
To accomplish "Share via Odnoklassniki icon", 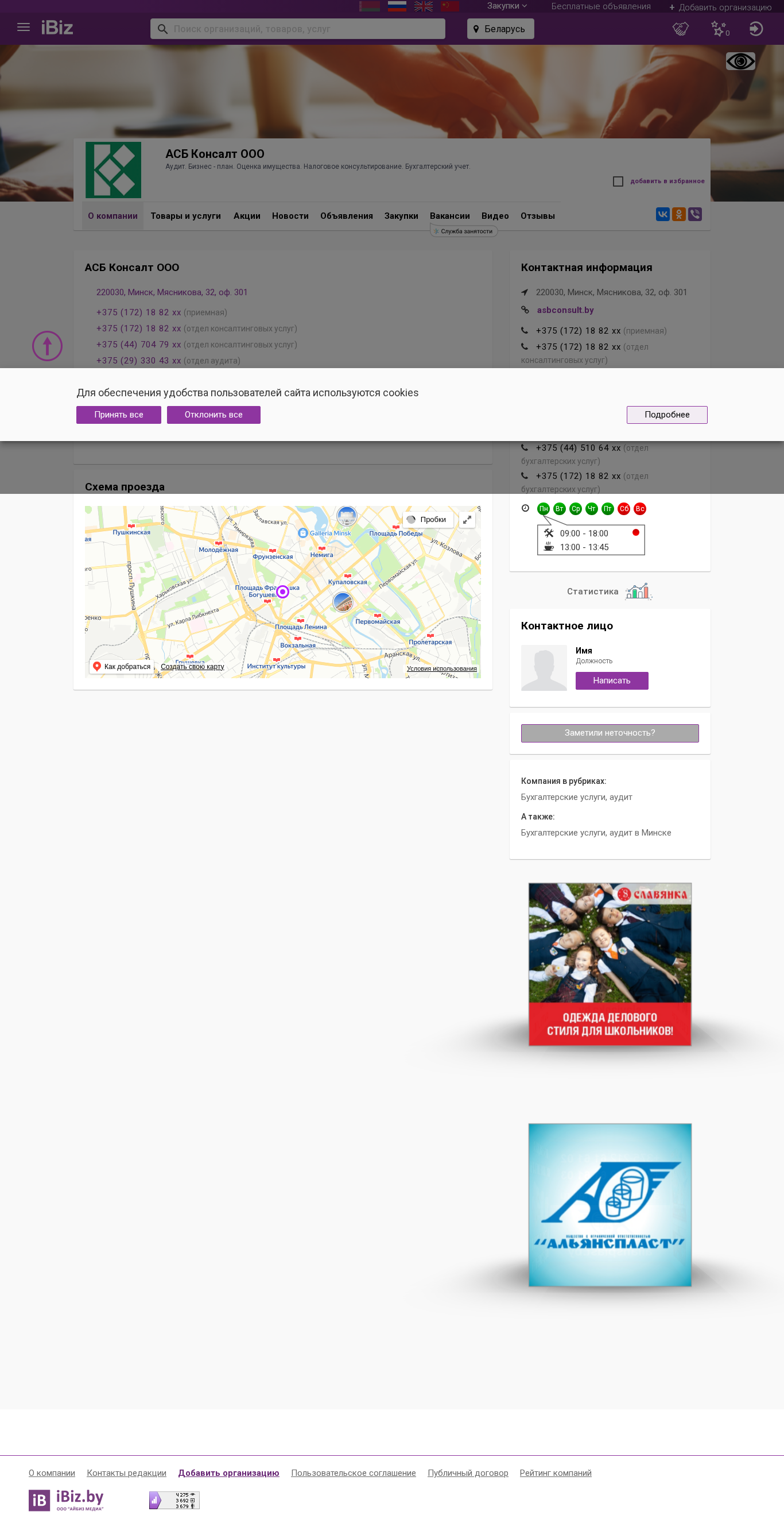I will click(678, 214).
